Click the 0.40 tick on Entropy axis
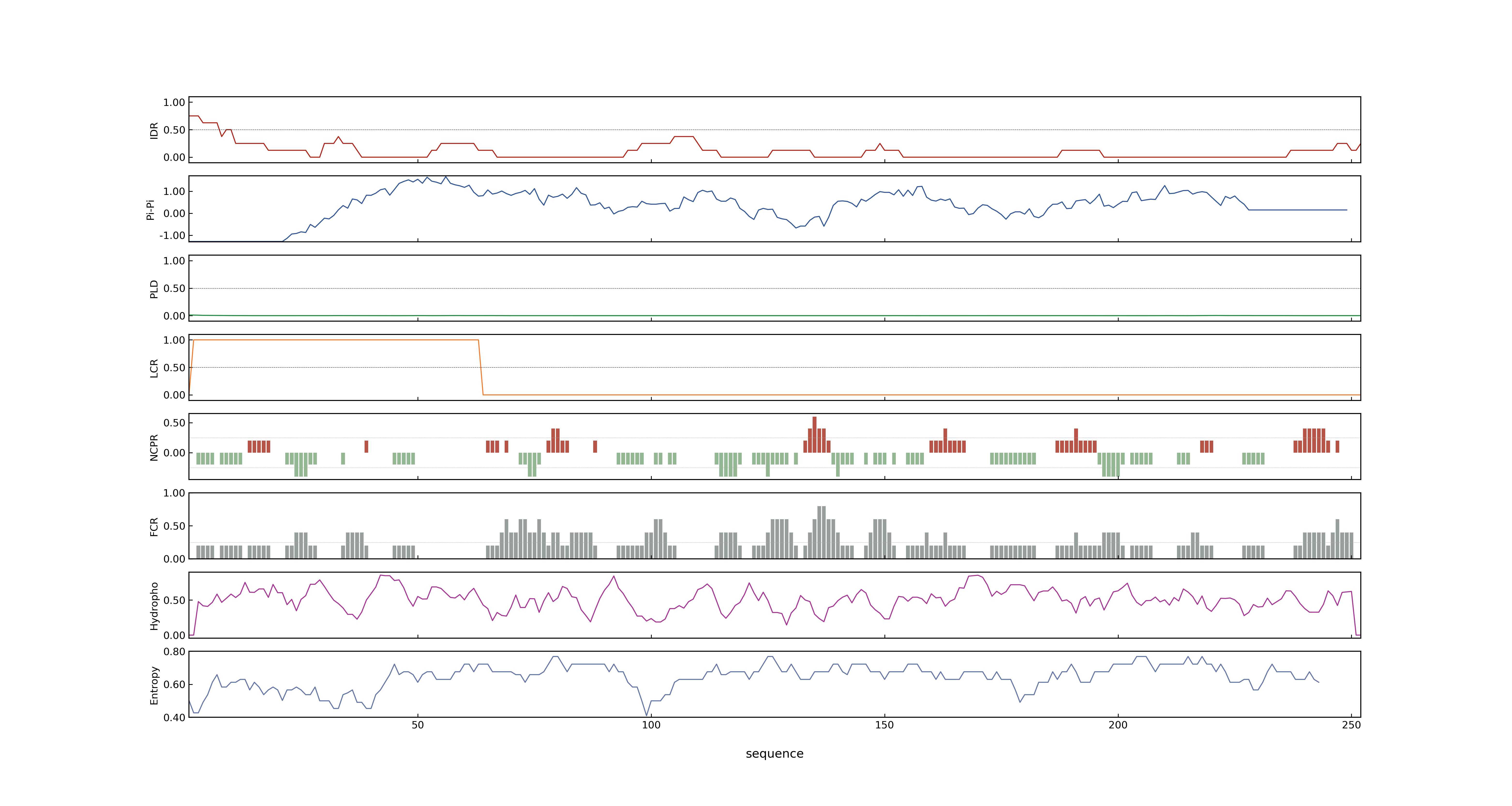This screenshot has width=1512, height=806. coord(174,717)
